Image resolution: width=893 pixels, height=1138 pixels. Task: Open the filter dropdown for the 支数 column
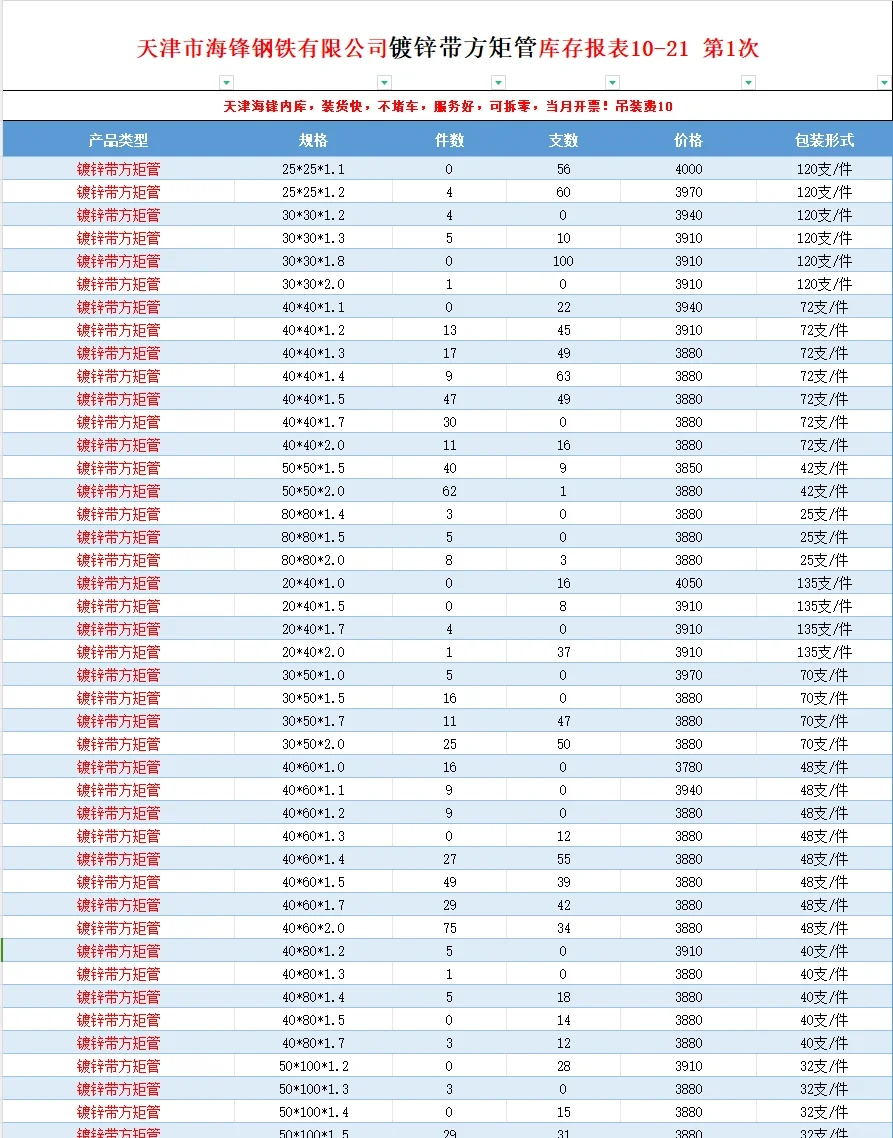[612, 82]
